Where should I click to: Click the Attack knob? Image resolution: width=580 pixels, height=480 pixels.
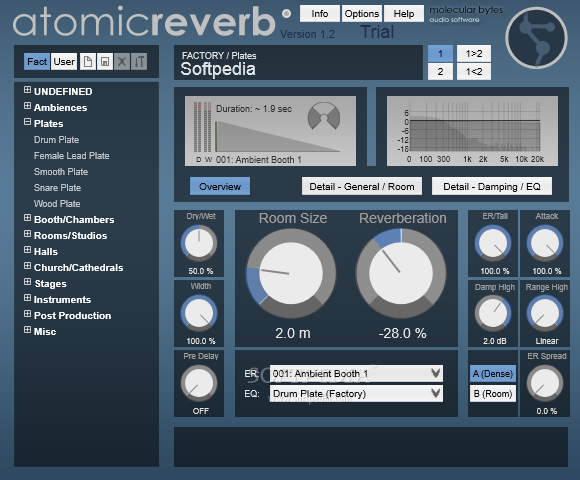(545, 243)
